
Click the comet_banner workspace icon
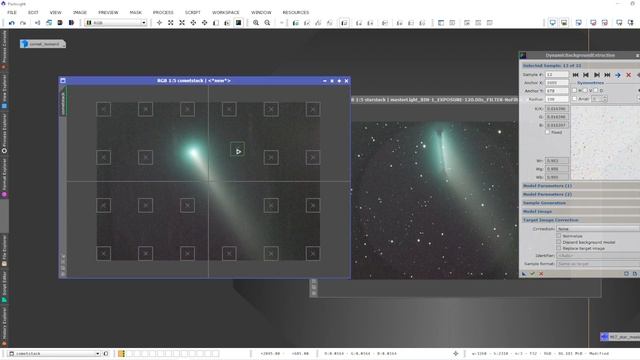tap(42, 44)
